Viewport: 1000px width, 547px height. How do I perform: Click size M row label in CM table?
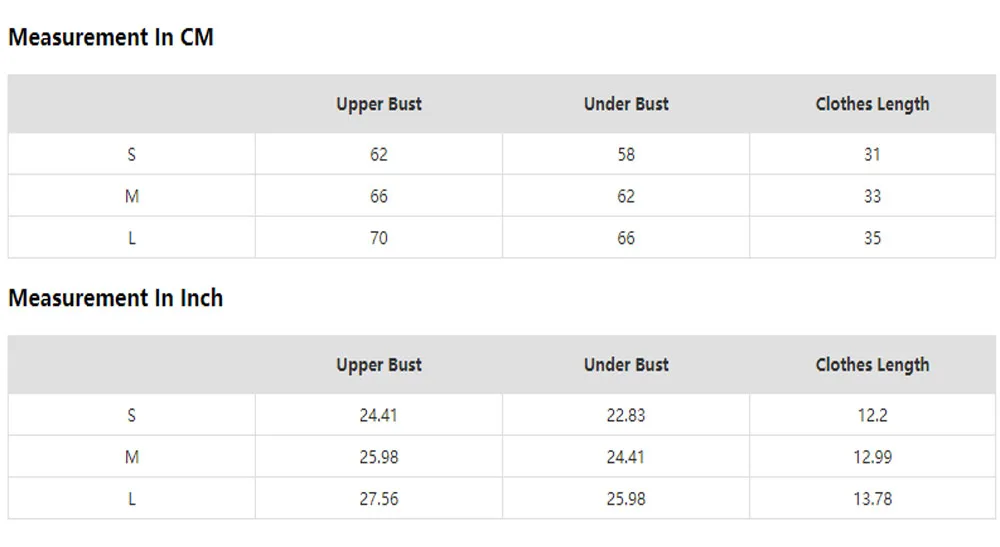(x=131, y=196)
